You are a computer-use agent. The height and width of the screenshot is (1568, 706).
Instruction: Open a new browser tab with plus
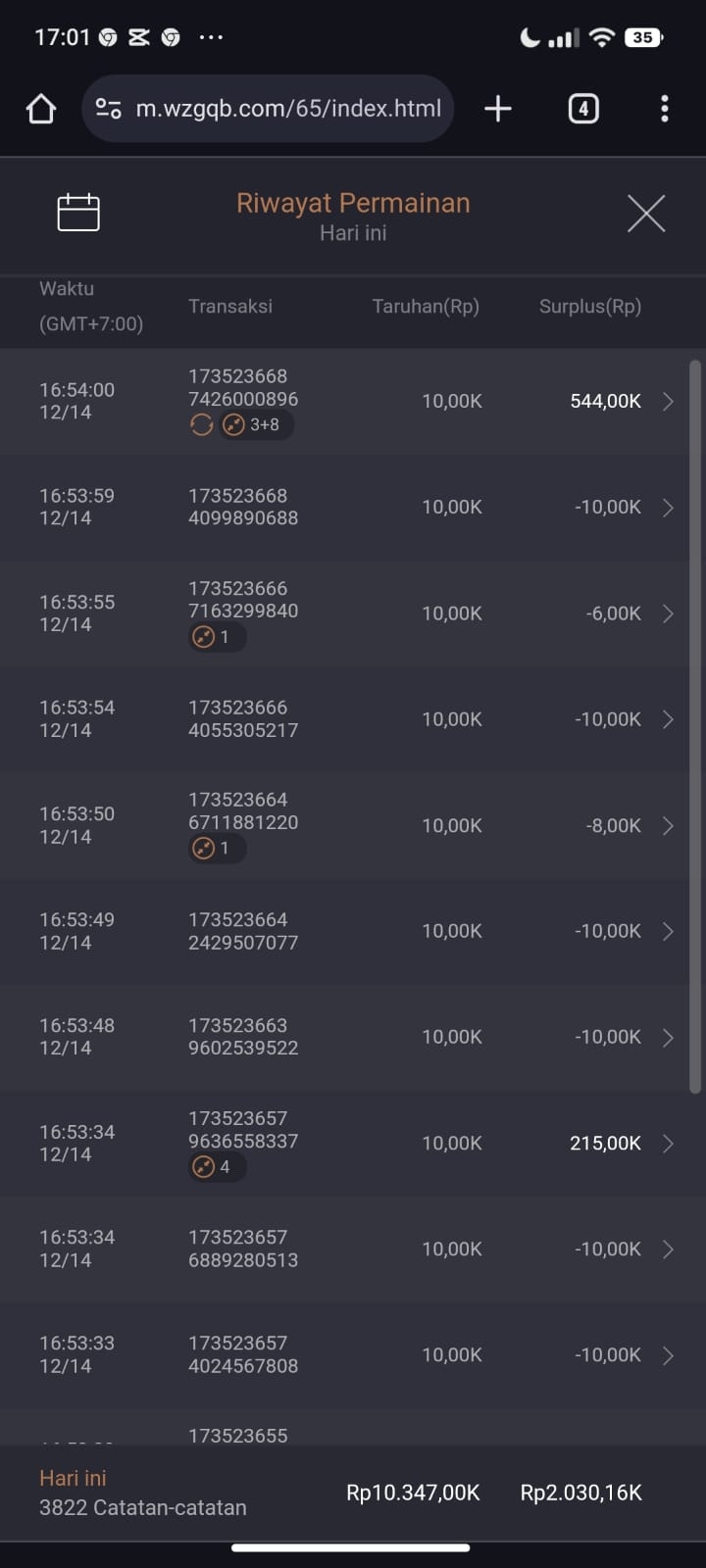[498, 109]
